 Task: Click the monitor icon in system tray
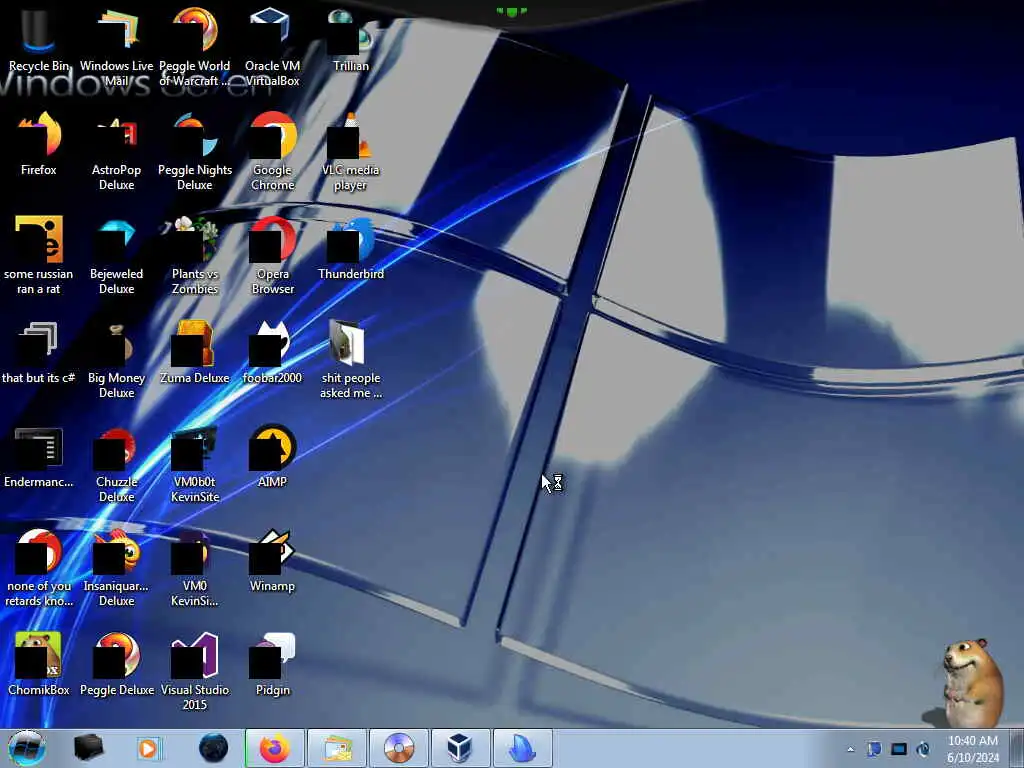pos(899,749)
